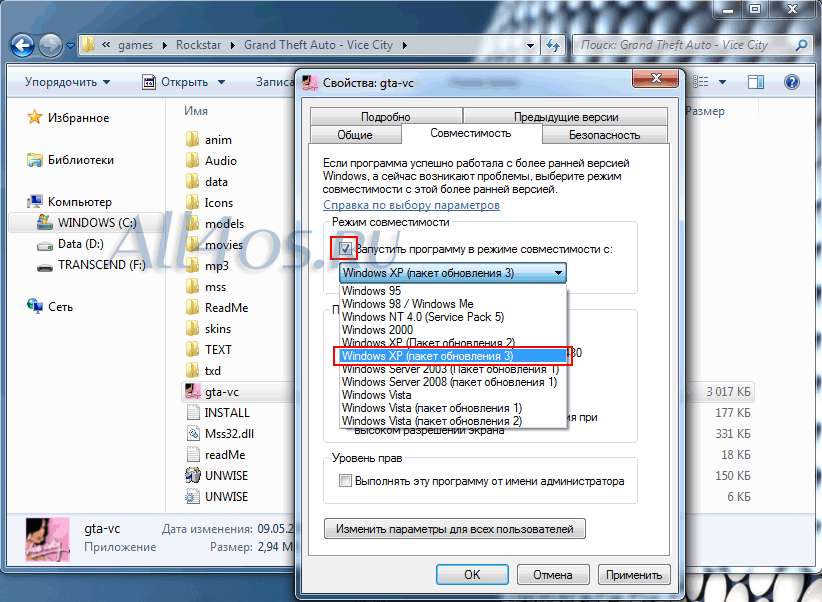Choose Windows 95 from the list
Image resolution: width=822 pixels, height=602 pixels.
[453, 291]
